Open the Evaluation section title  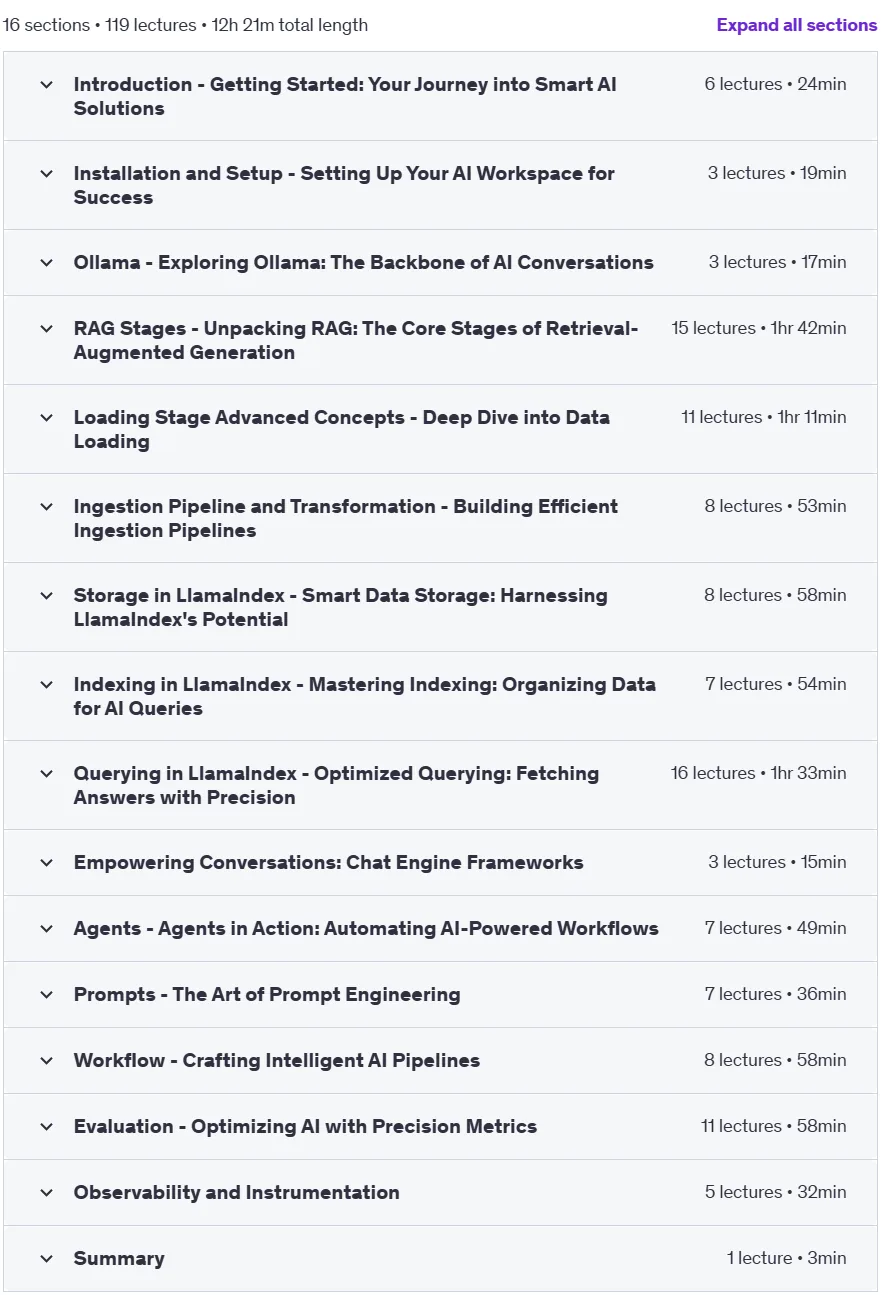[x=305, y=1126]
